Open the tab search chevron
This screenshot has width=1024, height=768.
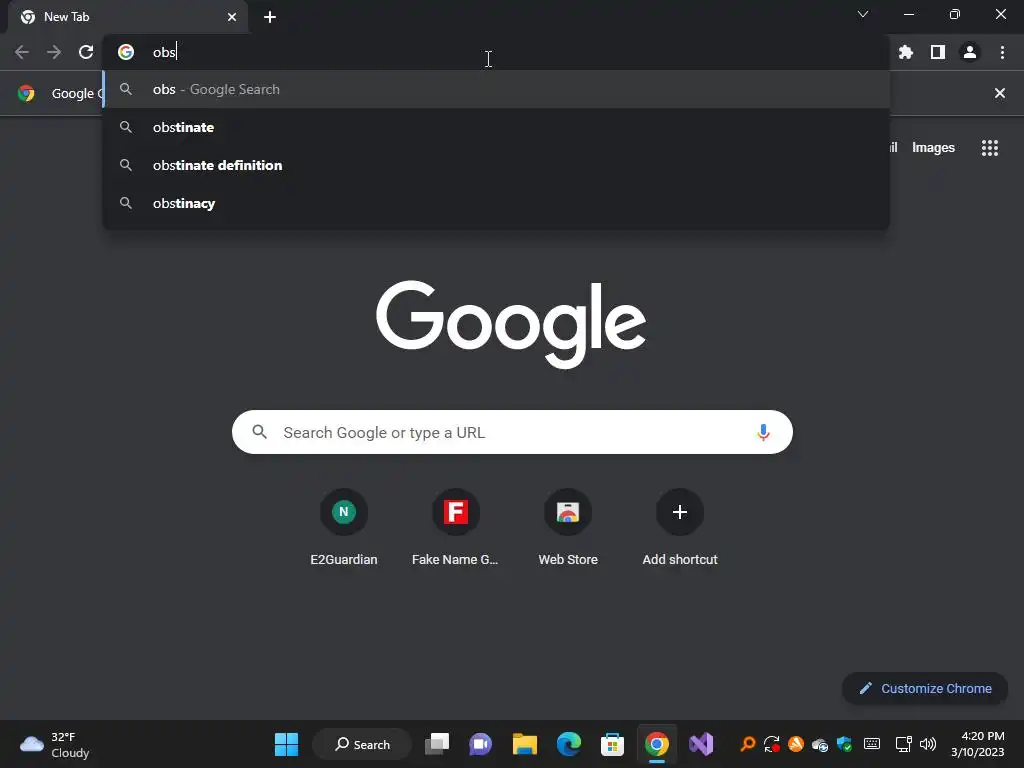(x=863, y=14)
